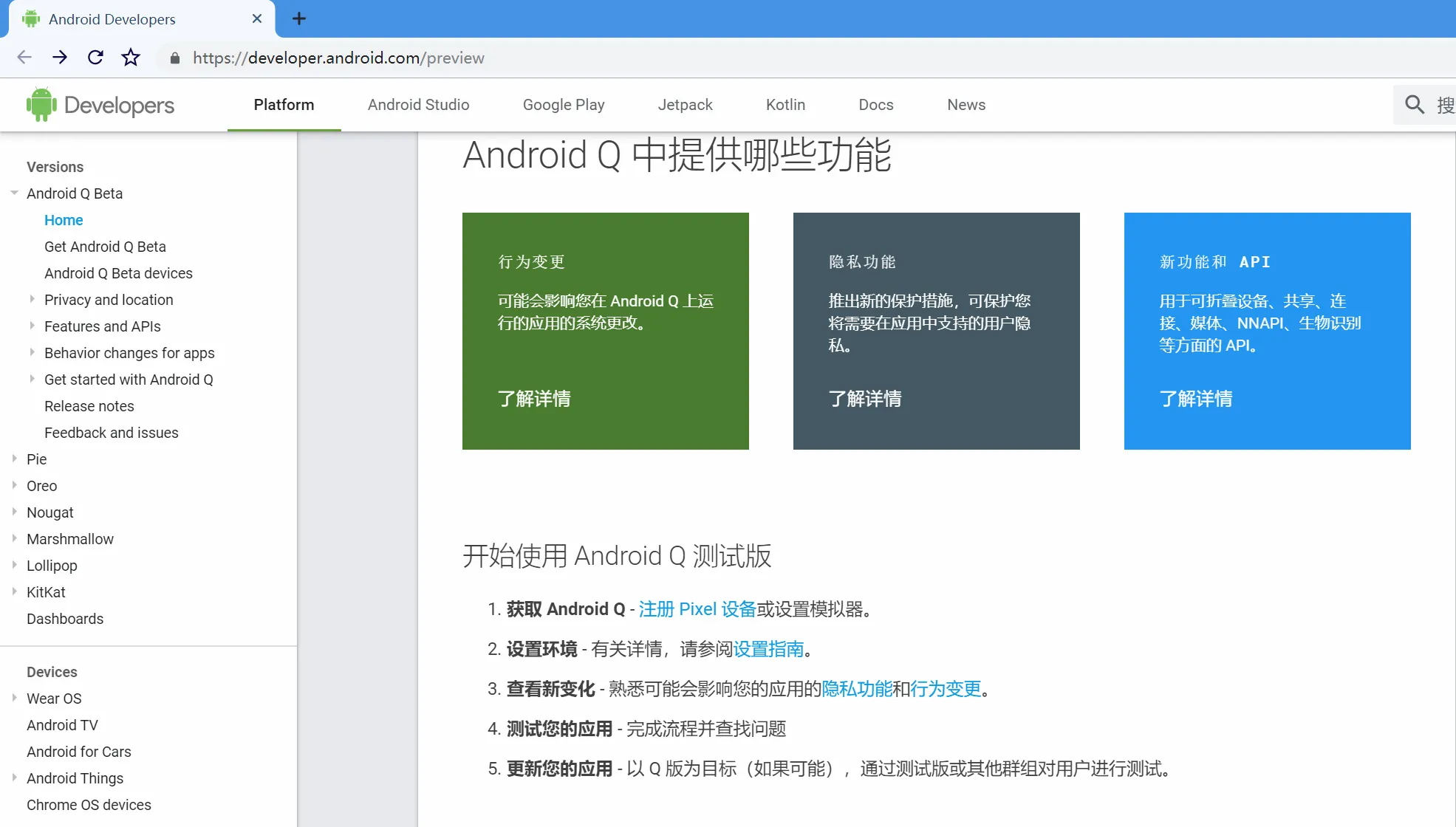
Task: Follow the 行为变更 link in step 3
Action: pos(946,689)
